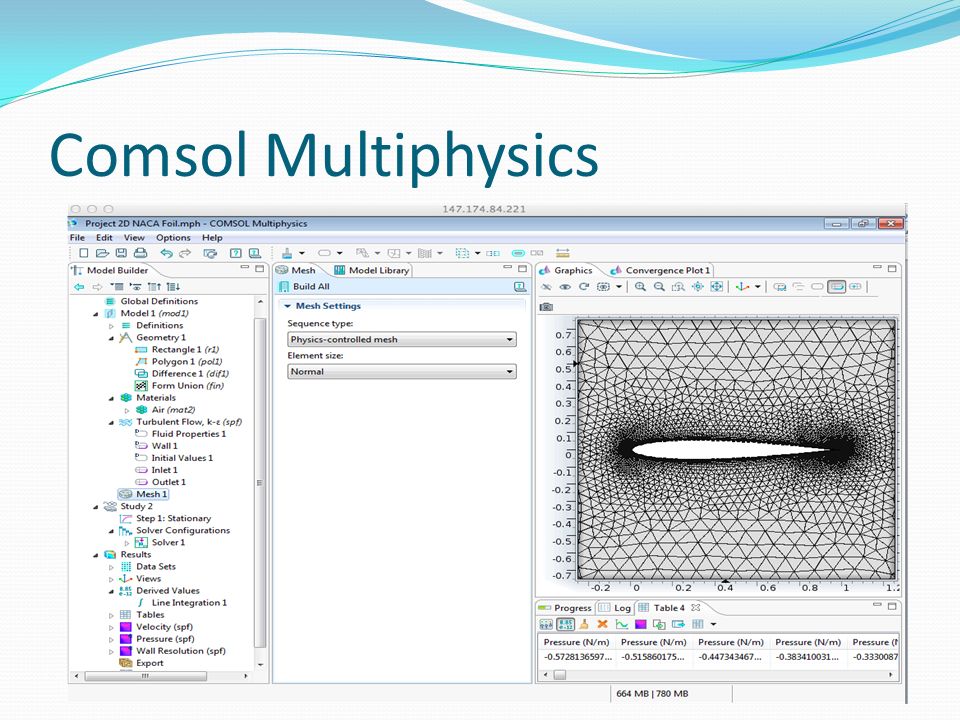Toggle the Show Selected eye icon
Viewport: 960px width, 720px height.
[x=565, y=287]
